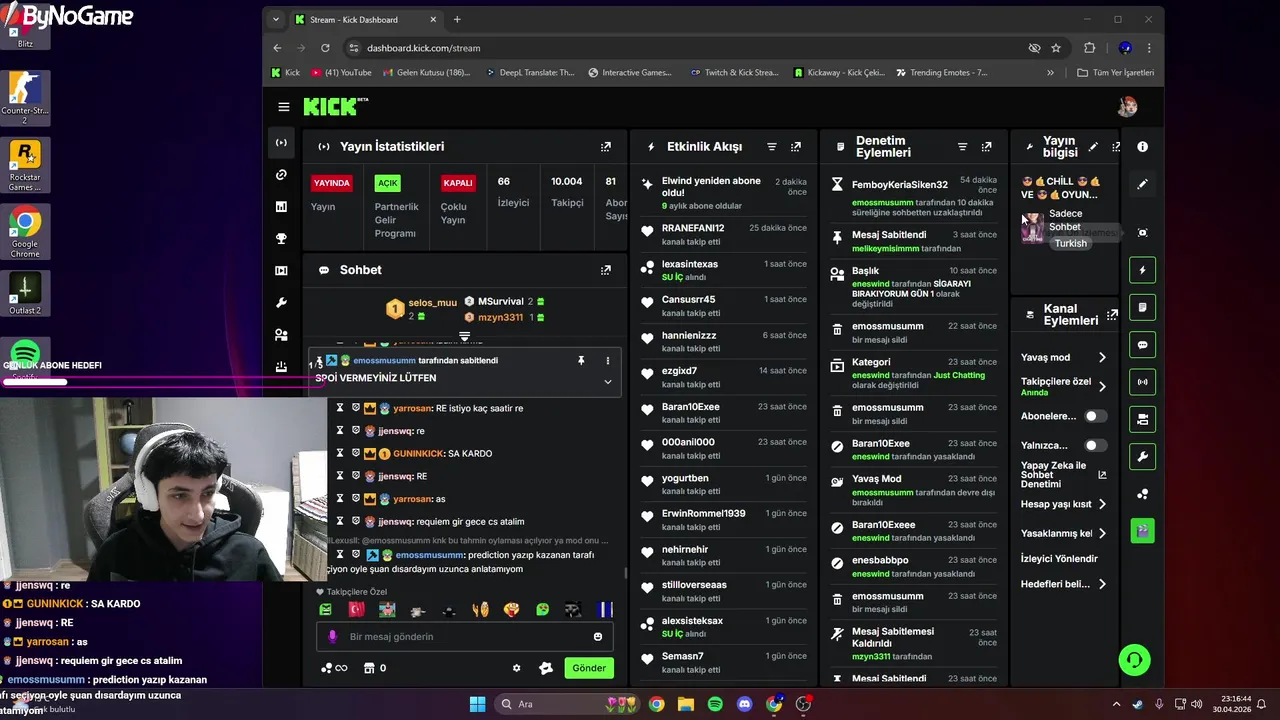
Task: Reload the page with the browser refresh button
Action: (x=325, y=48)
